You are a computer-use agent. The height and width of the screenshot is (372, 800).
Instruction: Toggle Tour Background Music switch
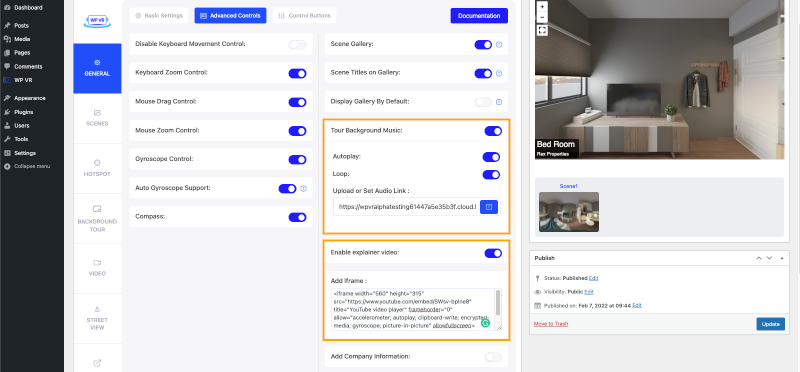point(493,131)
